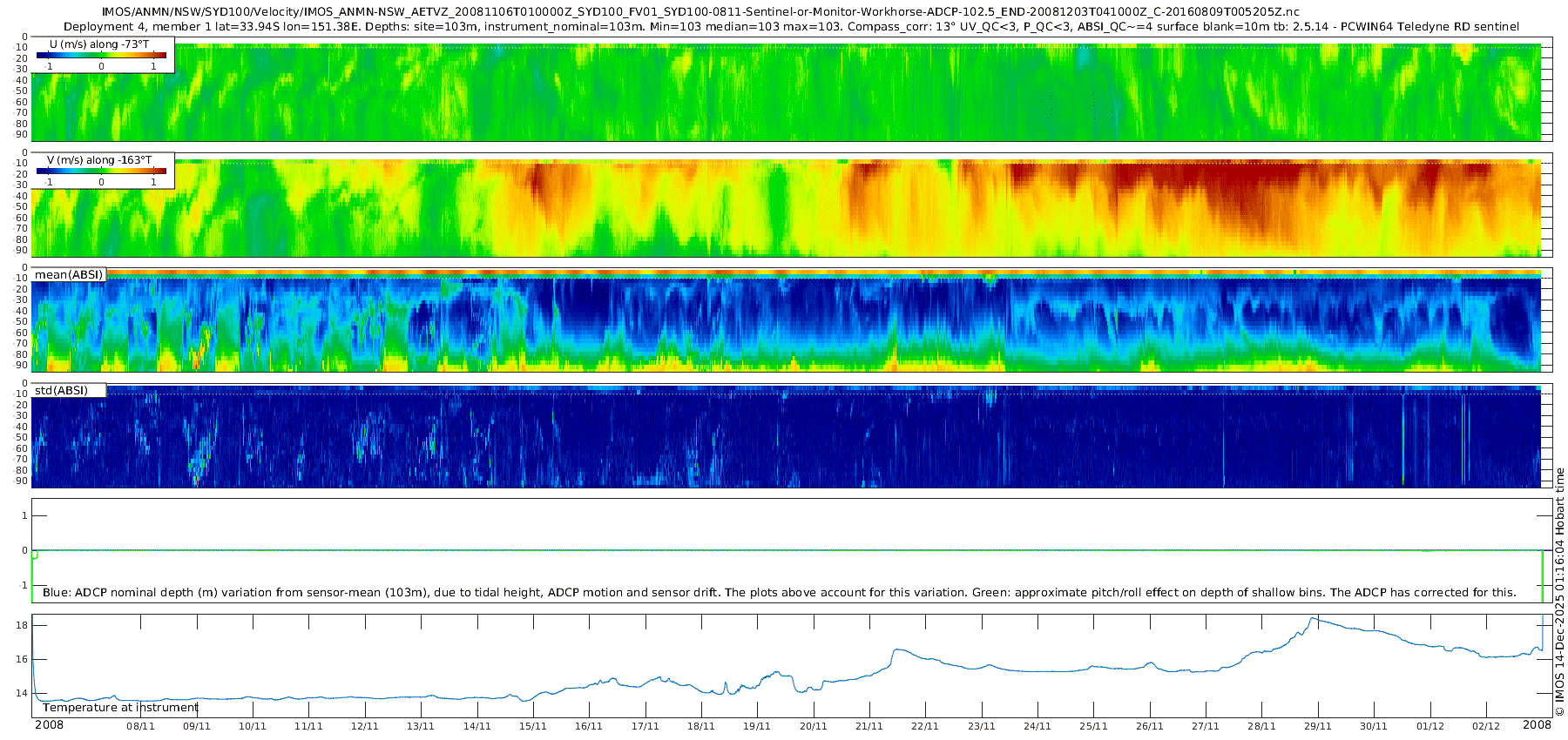Click the 02/12 date tick label
1568x740 pixels.
(1486, 726)
